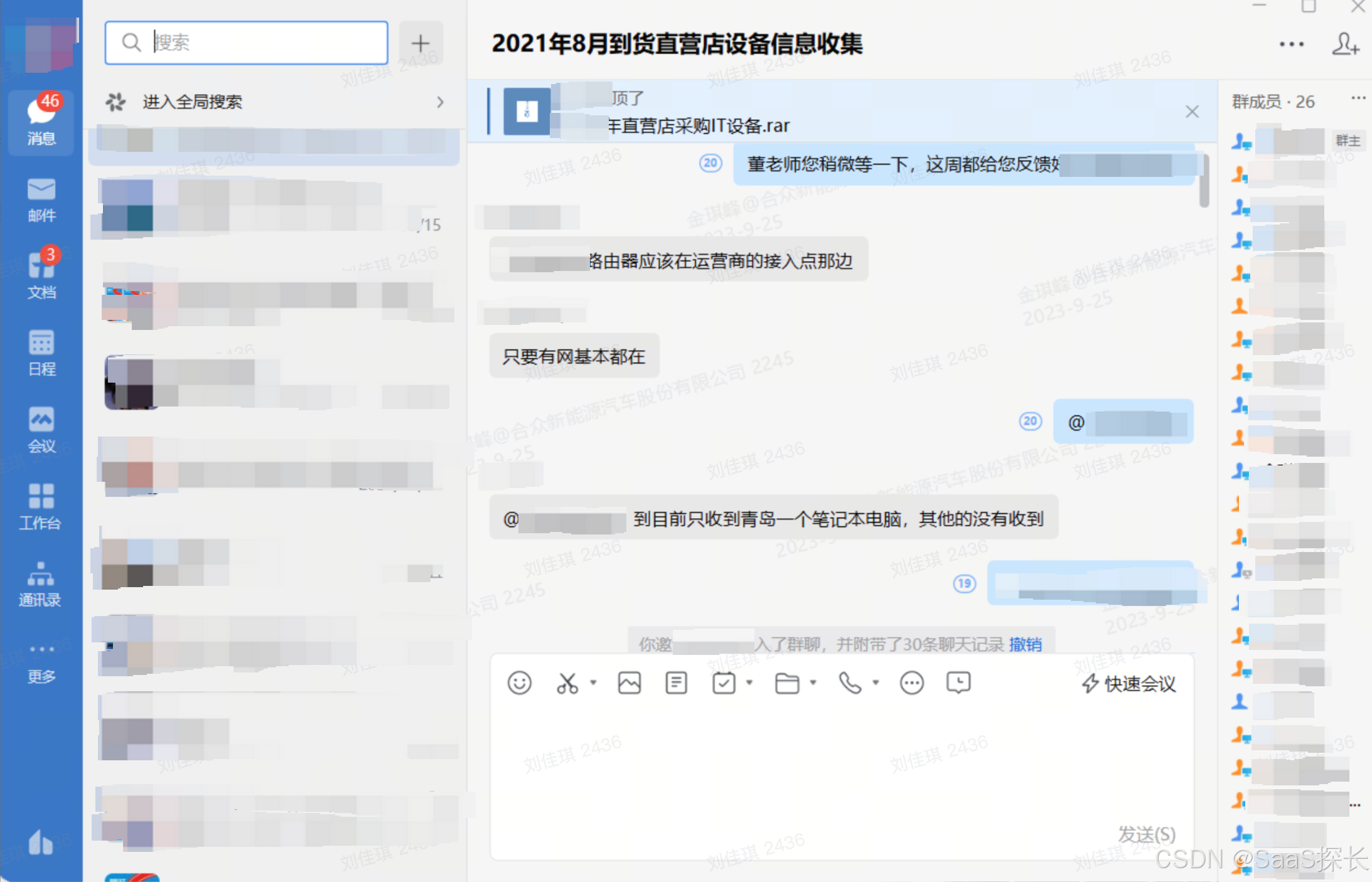This screenshot has height=882, width=1372.
Task: Switch to the 日程 calendar tab
Action: [x=41, y=353]
